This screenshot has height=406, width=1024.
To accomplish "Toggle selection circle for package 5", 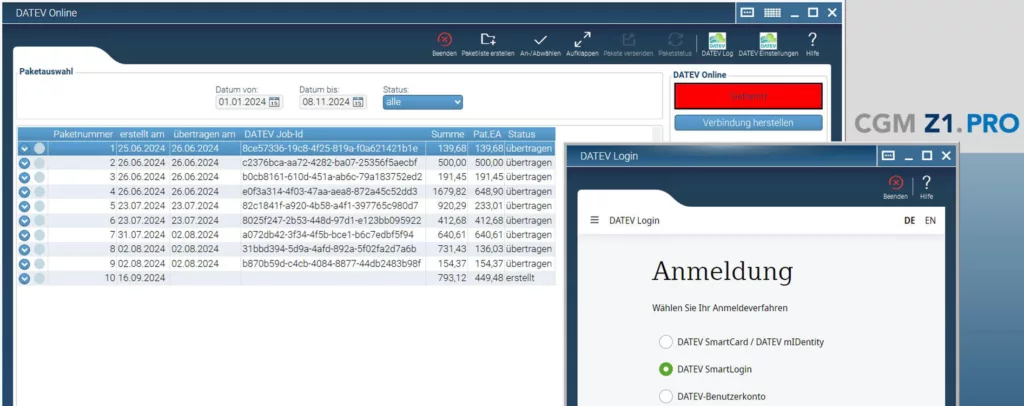I will click(39, 206).
